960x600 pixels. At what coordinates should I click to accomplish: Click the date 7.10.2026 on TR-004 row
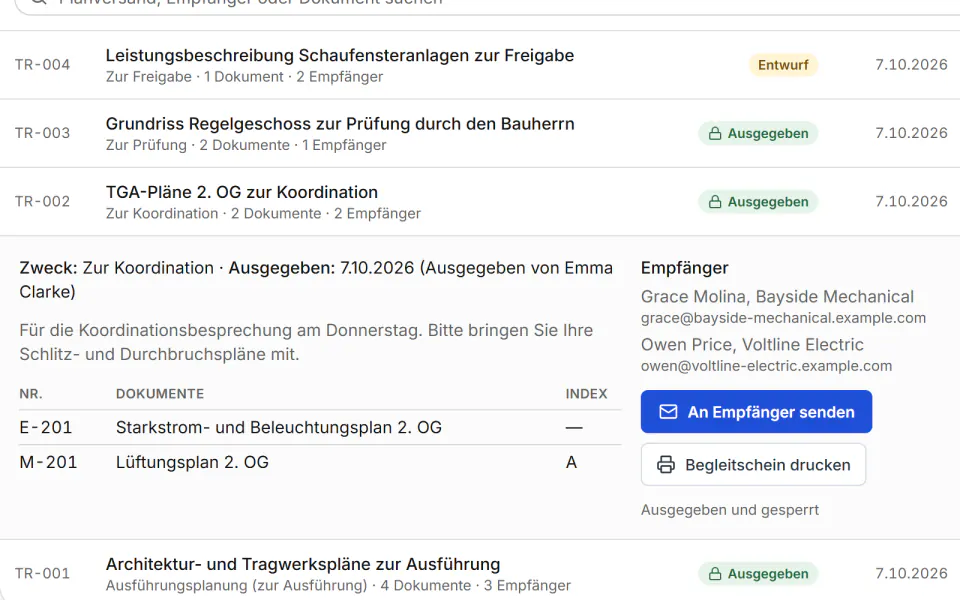(x=911, y=65)
